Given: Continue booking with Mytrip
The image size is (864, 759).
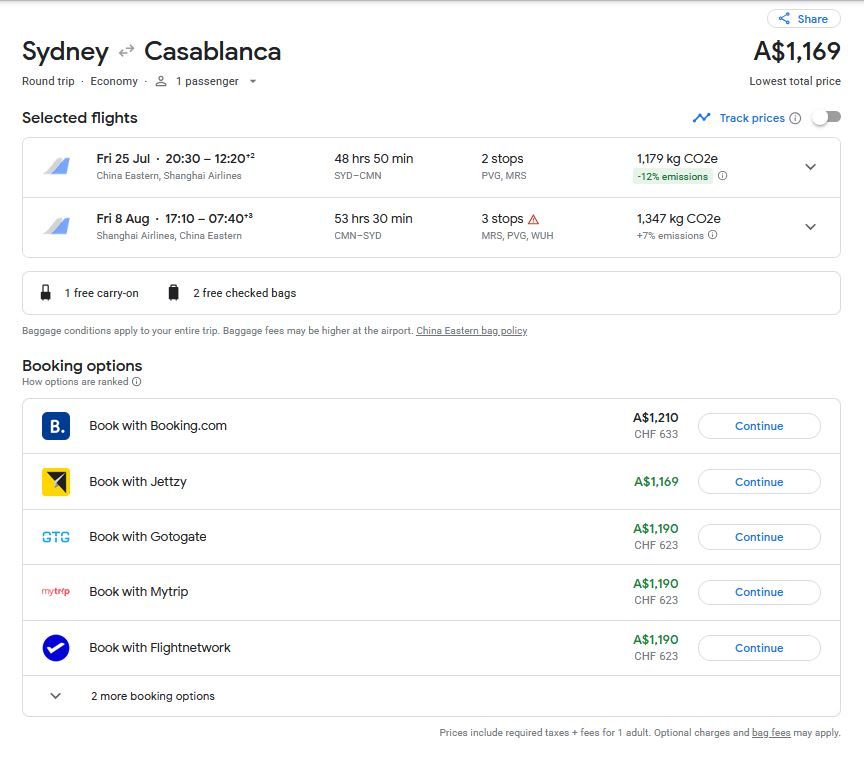Looking at the screenshot, I should (758, 592).
